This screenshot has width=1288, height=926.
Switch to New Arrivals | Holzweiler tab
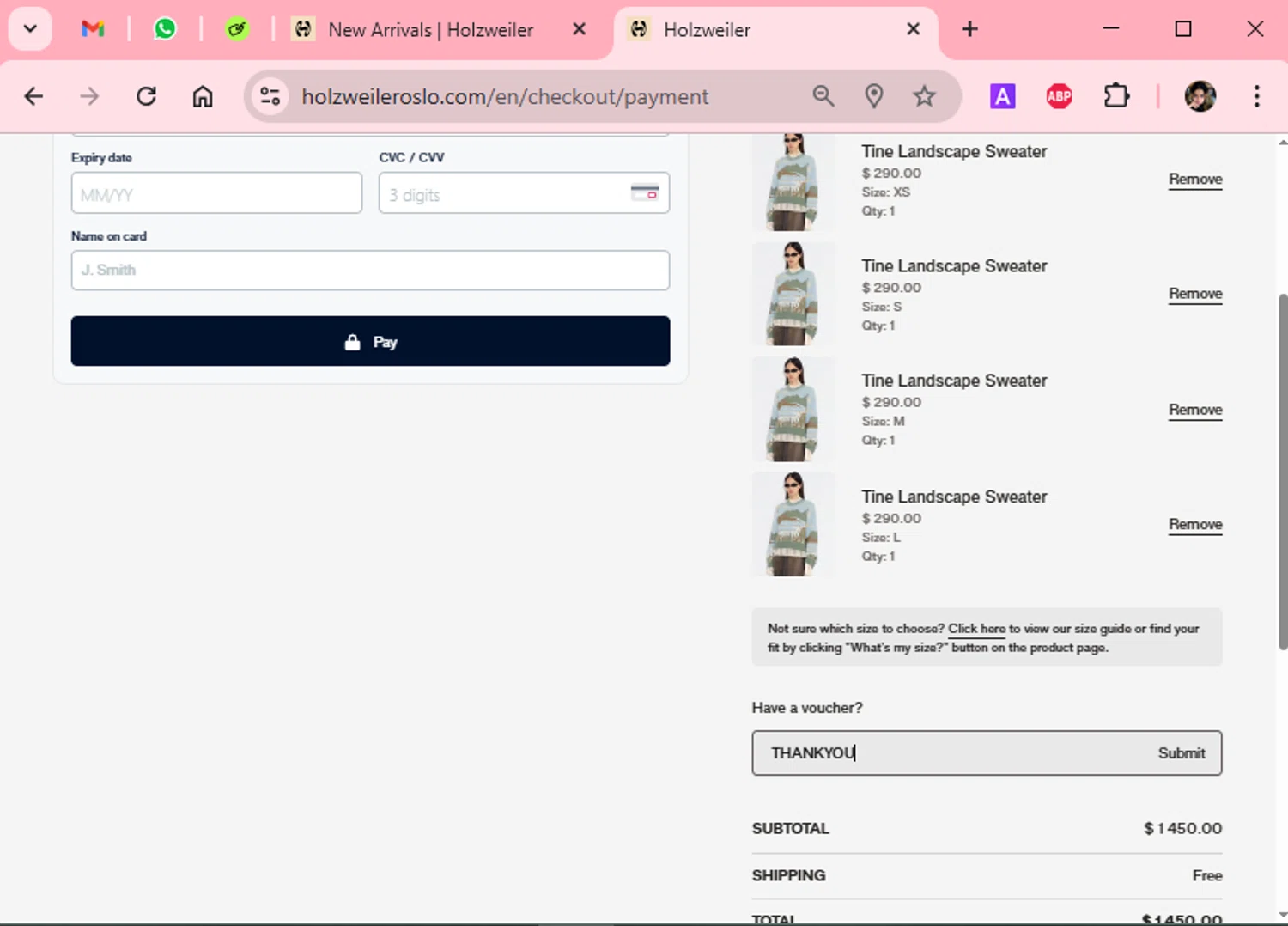(429, 30)
